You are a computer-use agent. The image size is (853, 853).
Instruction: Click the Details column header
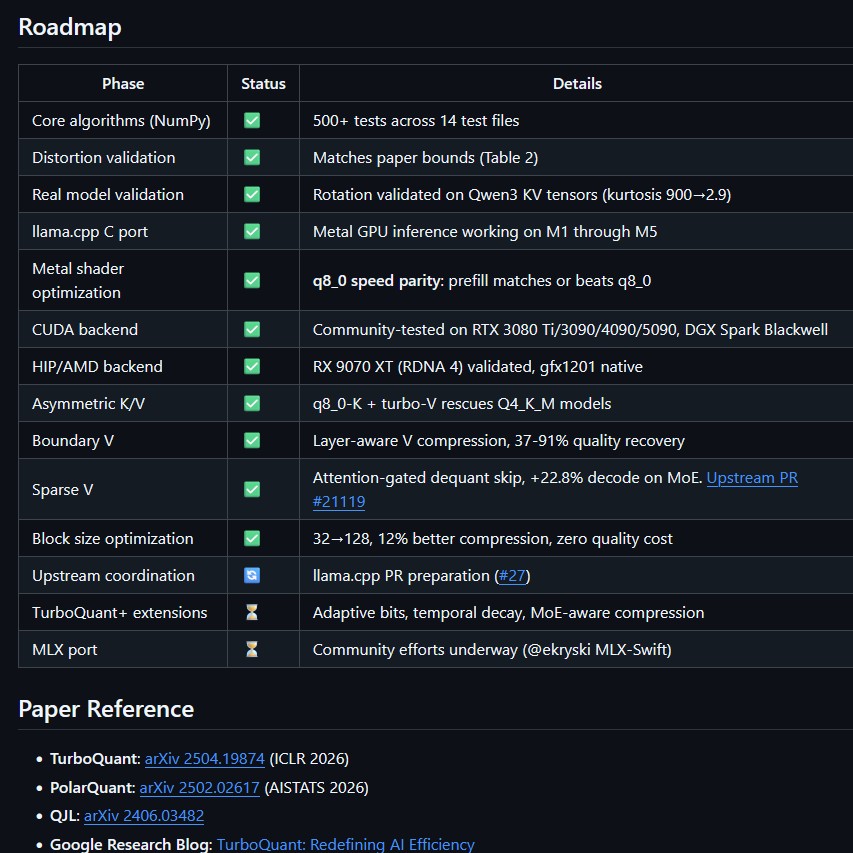577,83
